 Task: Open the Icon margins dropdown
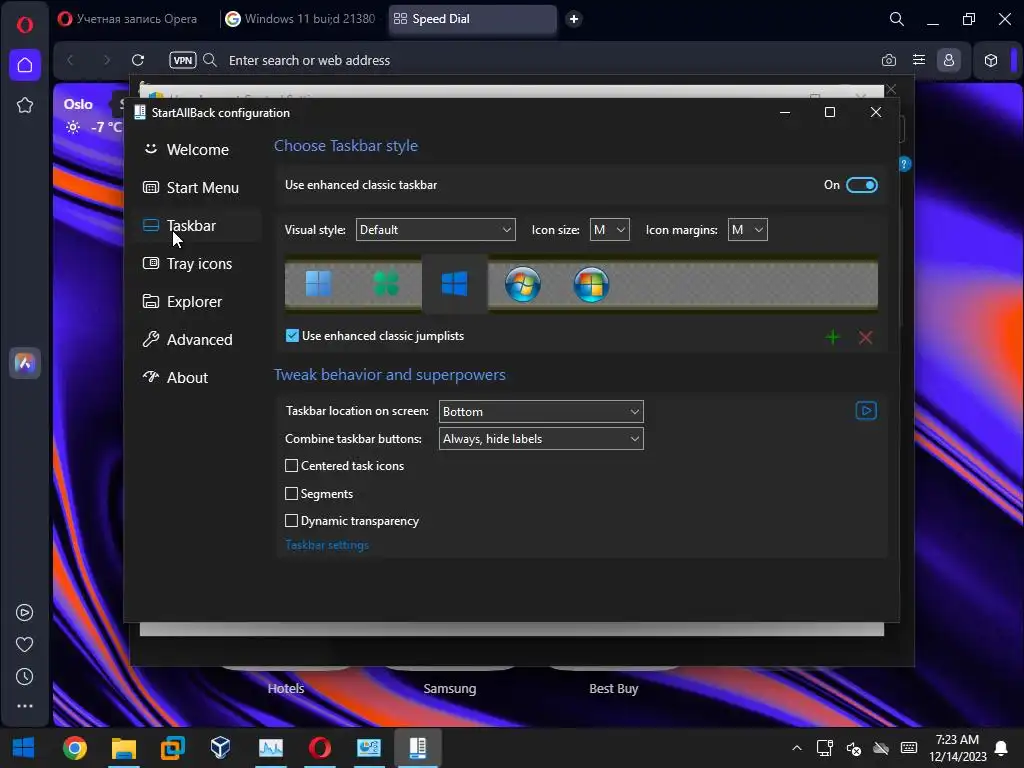(x=747, y=230)
